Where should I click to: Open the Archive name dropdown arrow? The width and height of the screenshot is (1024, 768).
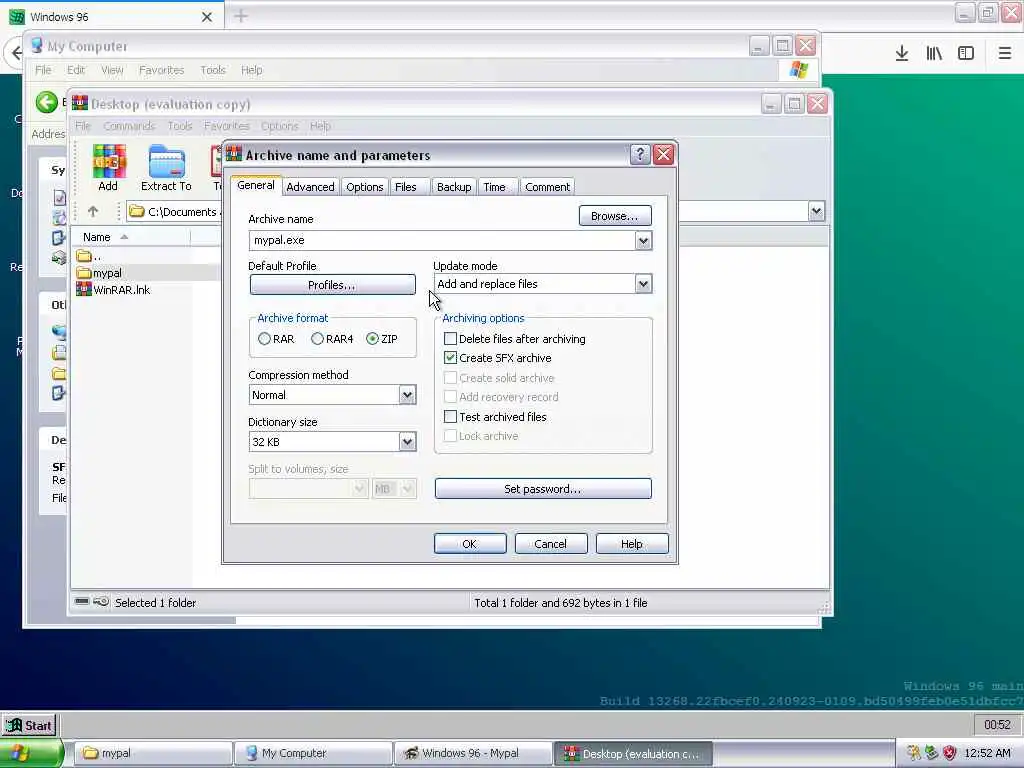click(x=643, y=240)
